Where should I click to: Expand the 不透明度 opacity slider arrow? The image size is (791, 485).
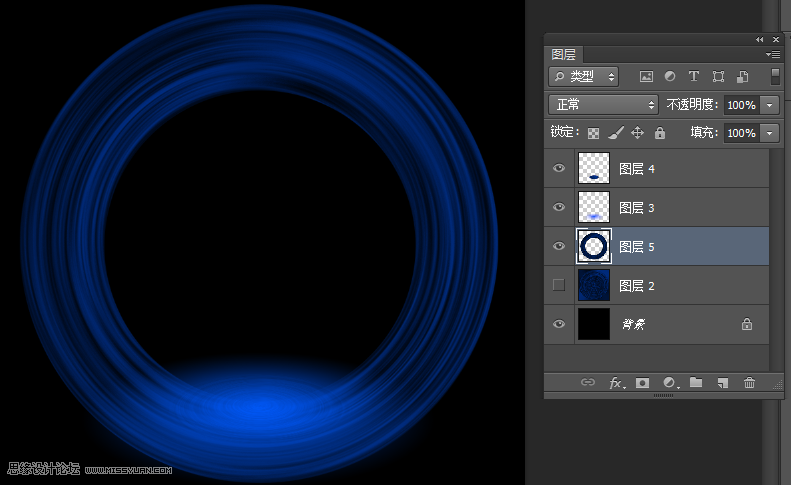pos(769,105)
